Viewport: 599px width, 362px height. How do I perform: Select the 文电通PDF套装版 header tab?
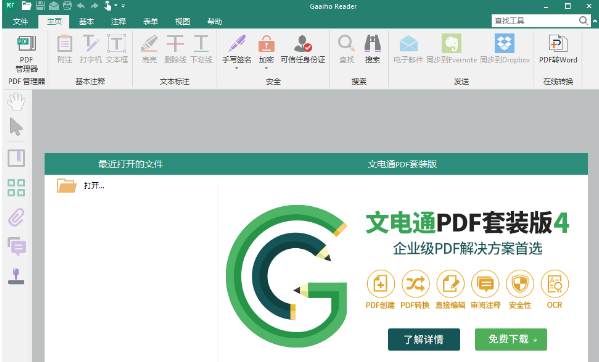click(x=402, y=164)
